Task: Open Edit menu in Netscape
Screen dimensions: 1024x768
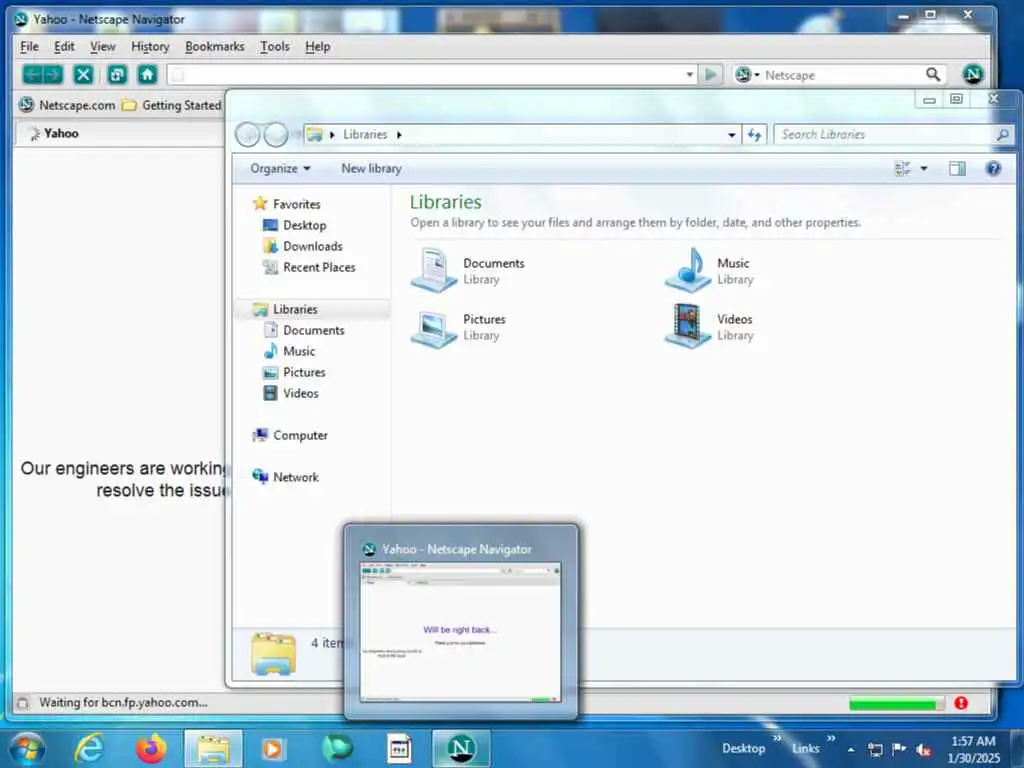Action: pos(64,46)
